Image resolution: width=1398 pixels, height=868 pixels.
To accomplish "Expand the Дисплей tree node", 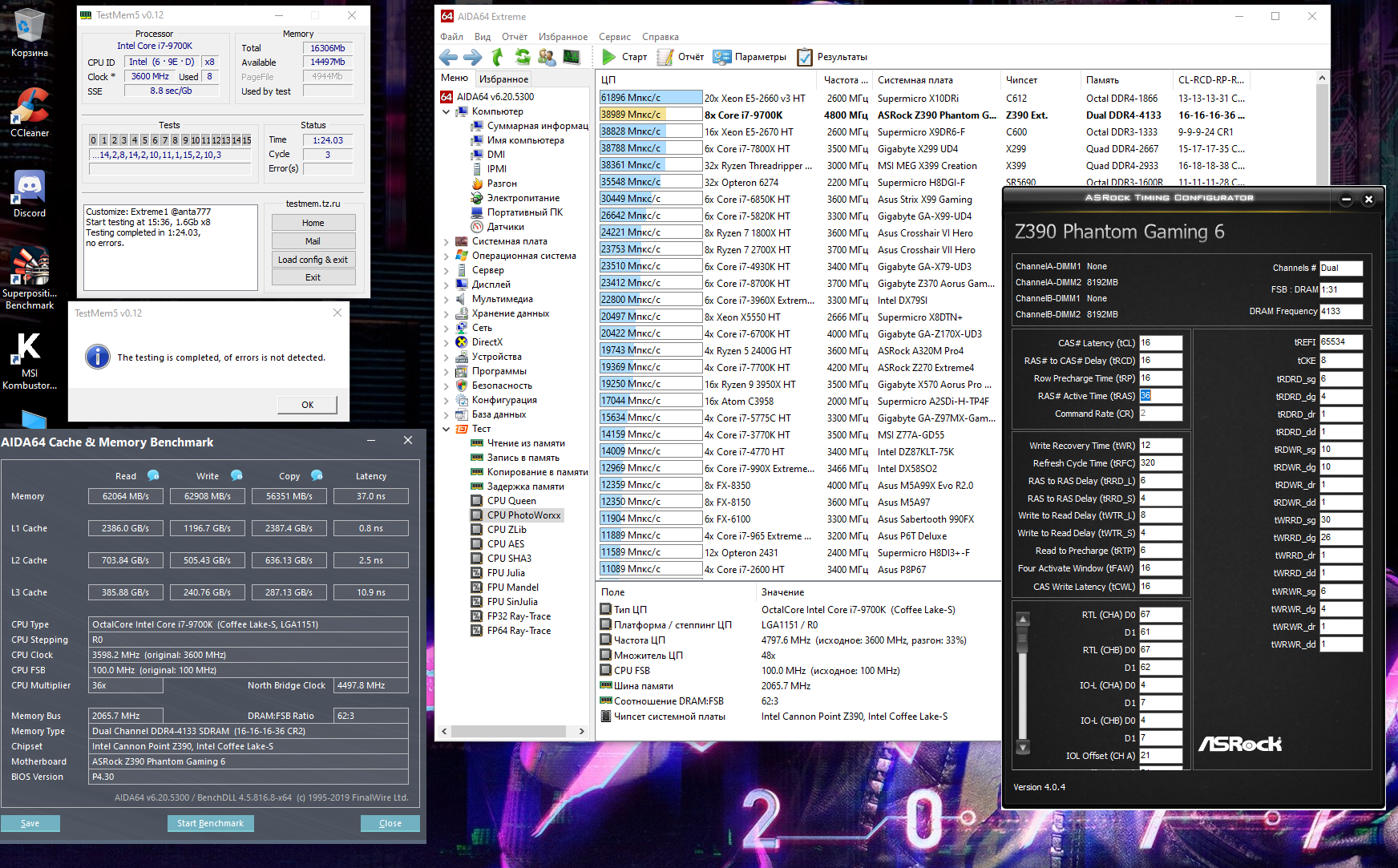I will [x=446, y=285].
